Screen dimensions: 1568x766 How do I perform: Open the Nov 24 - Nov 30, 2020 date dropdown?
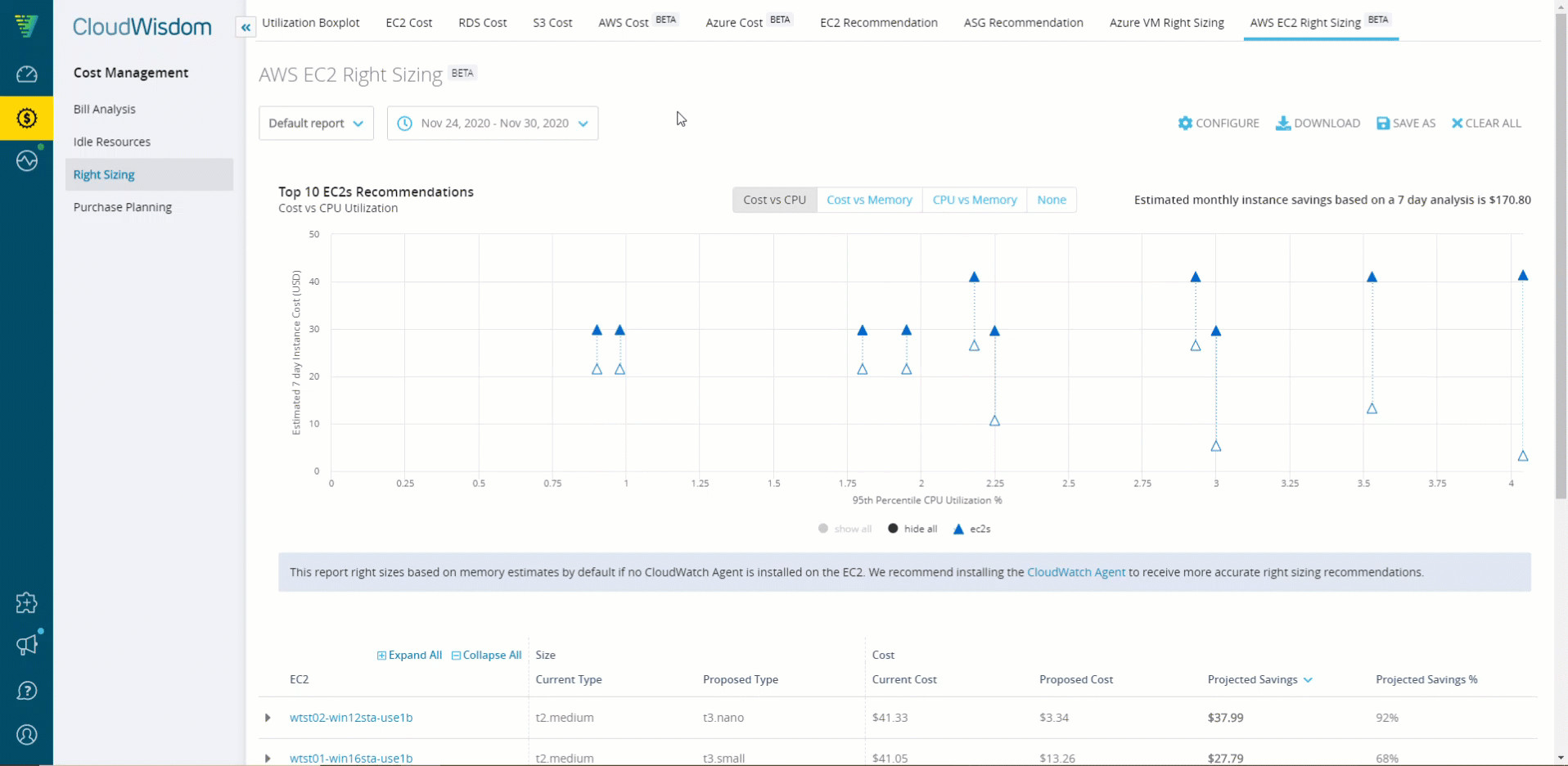click(x=493, y=123)
